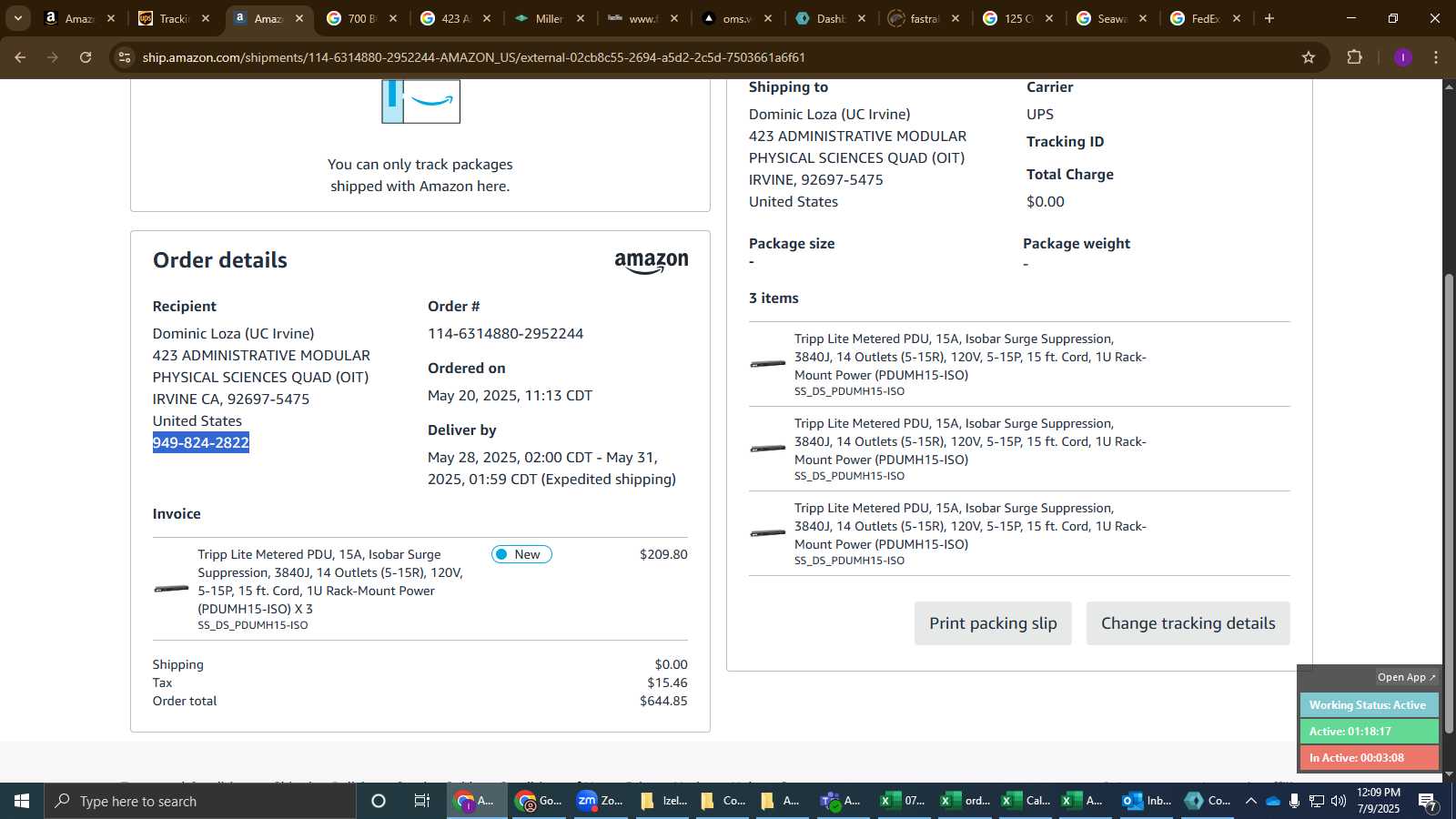Close the FedEx tab
Screen dimensions: 1456x819
point(1237,18)
